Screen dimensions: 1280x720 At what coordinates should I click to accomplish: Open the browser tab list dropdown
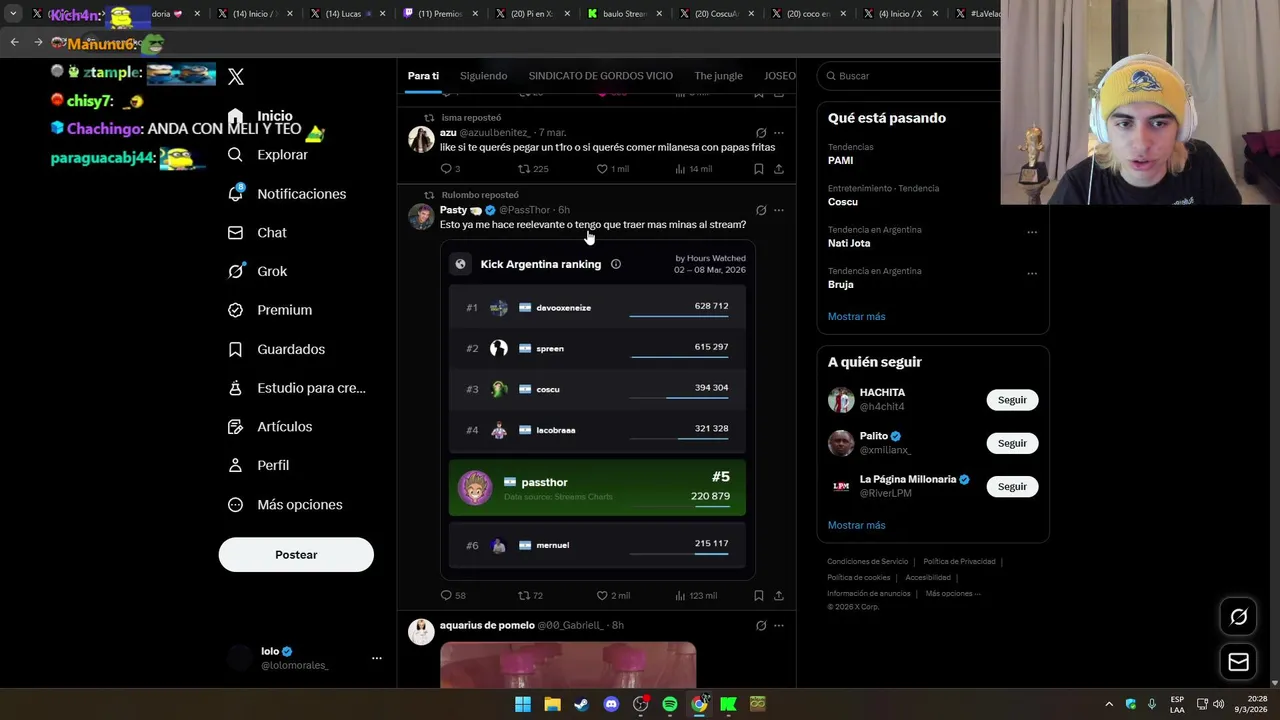(x=13, y=14)
